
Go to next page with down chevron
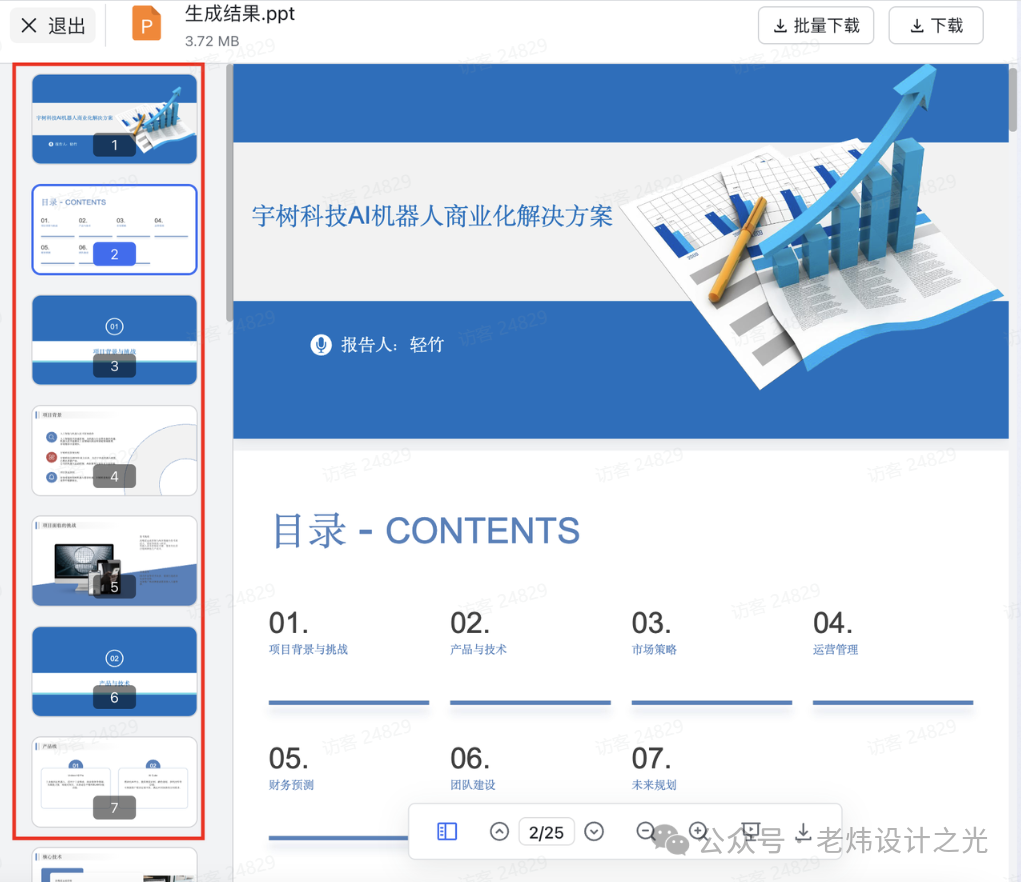594,831
